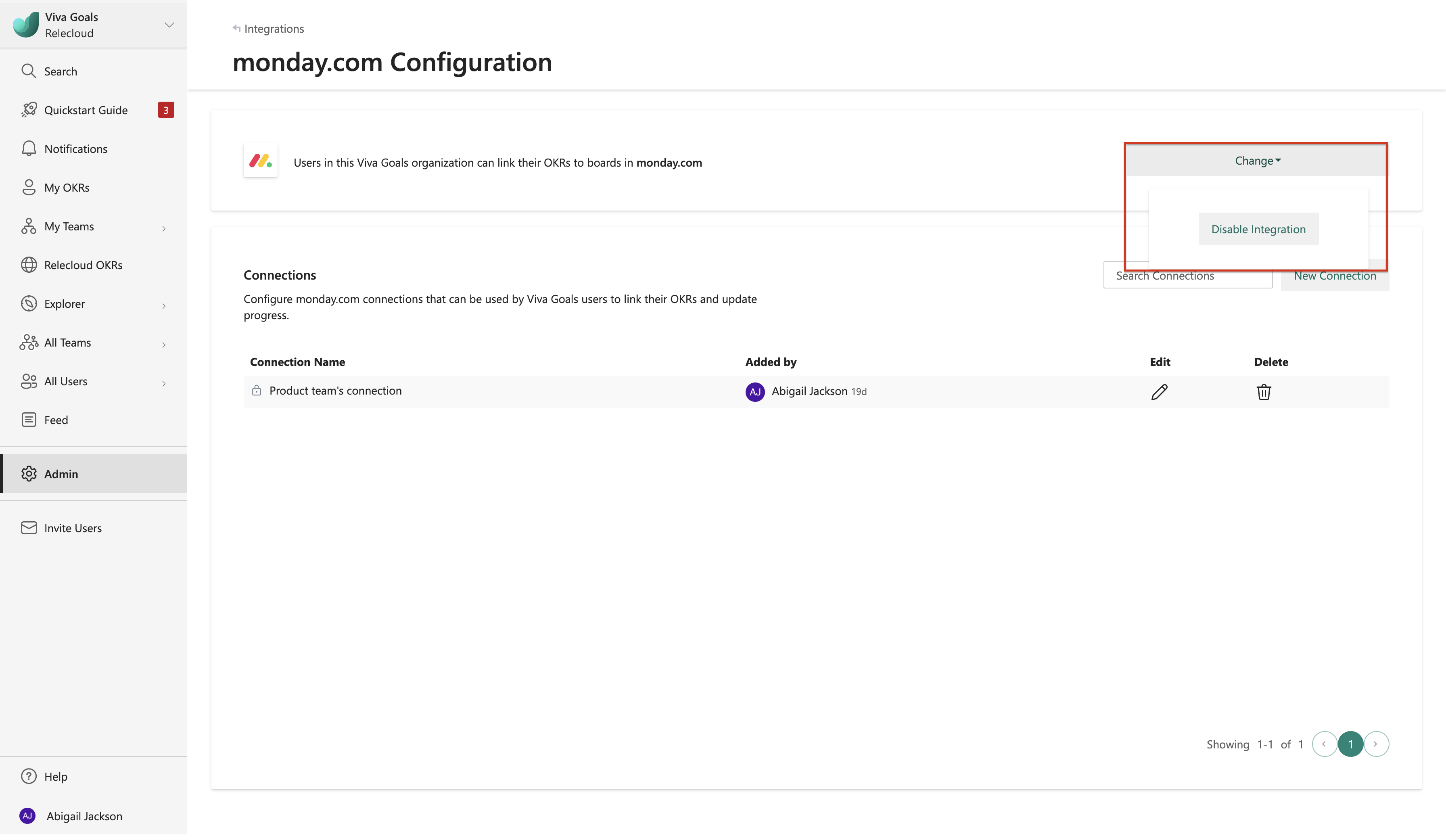Open Relecloud OKRs globe item
Screen dimensions: 1446x840
[x=29, y=265]
